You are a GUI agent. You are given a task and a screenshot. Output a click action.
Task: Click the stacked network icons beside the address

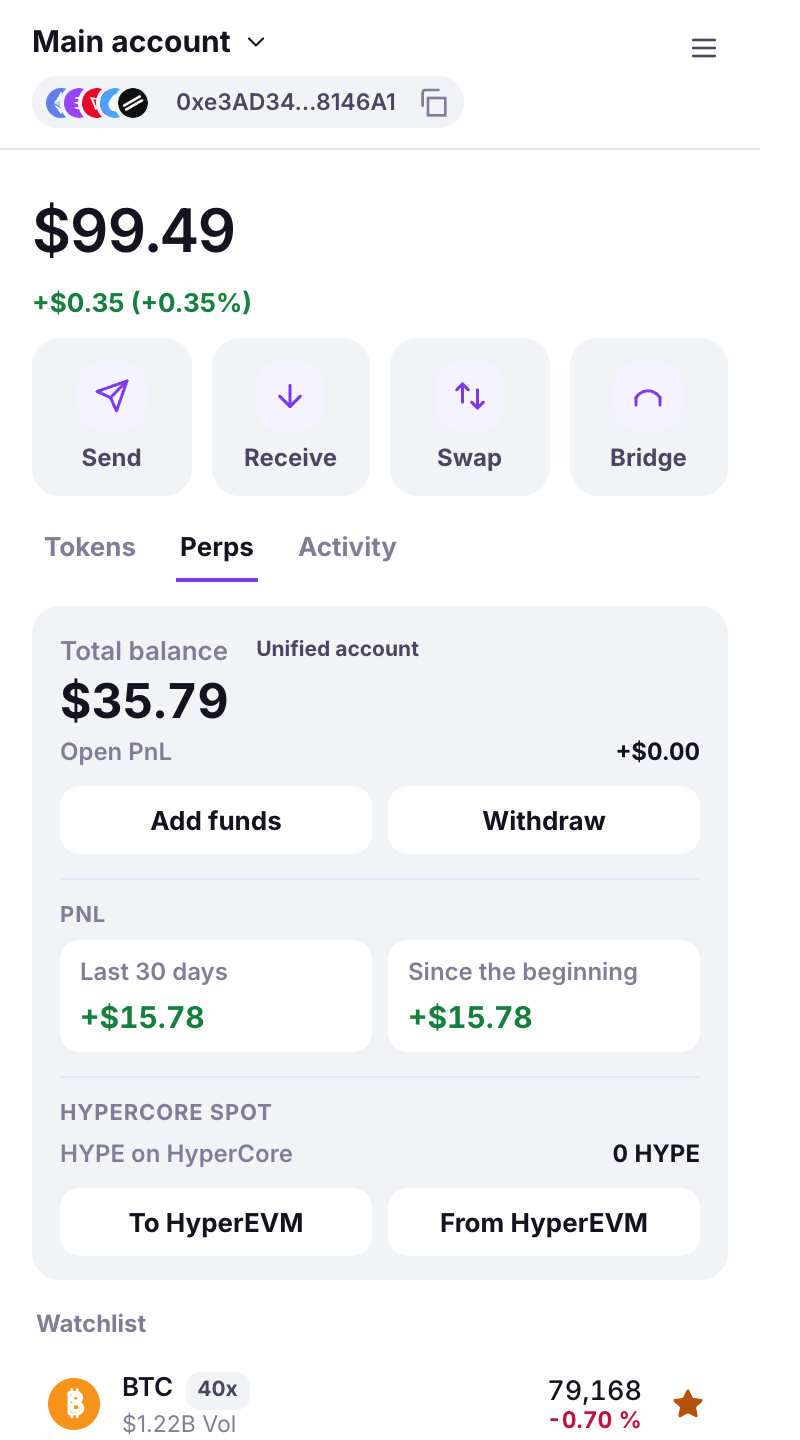click(98, 102)
